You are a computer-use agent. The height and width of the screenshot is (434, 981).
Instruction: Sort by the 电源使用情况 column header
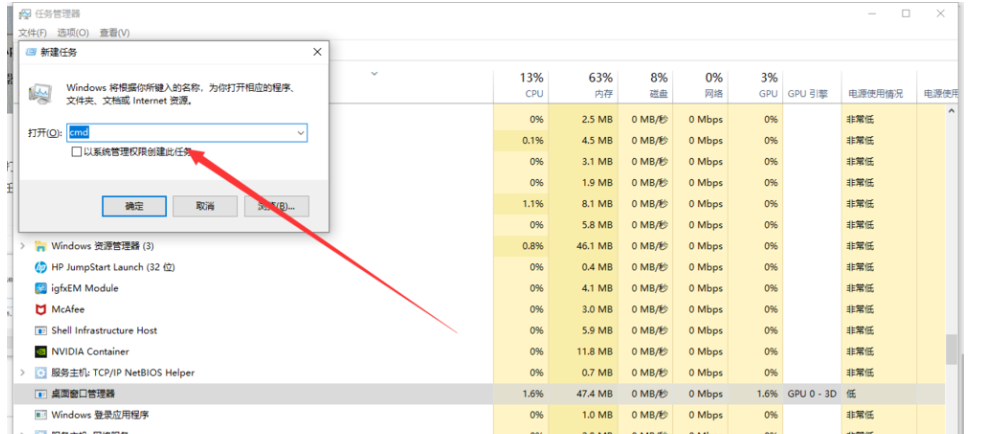[879, 86]
